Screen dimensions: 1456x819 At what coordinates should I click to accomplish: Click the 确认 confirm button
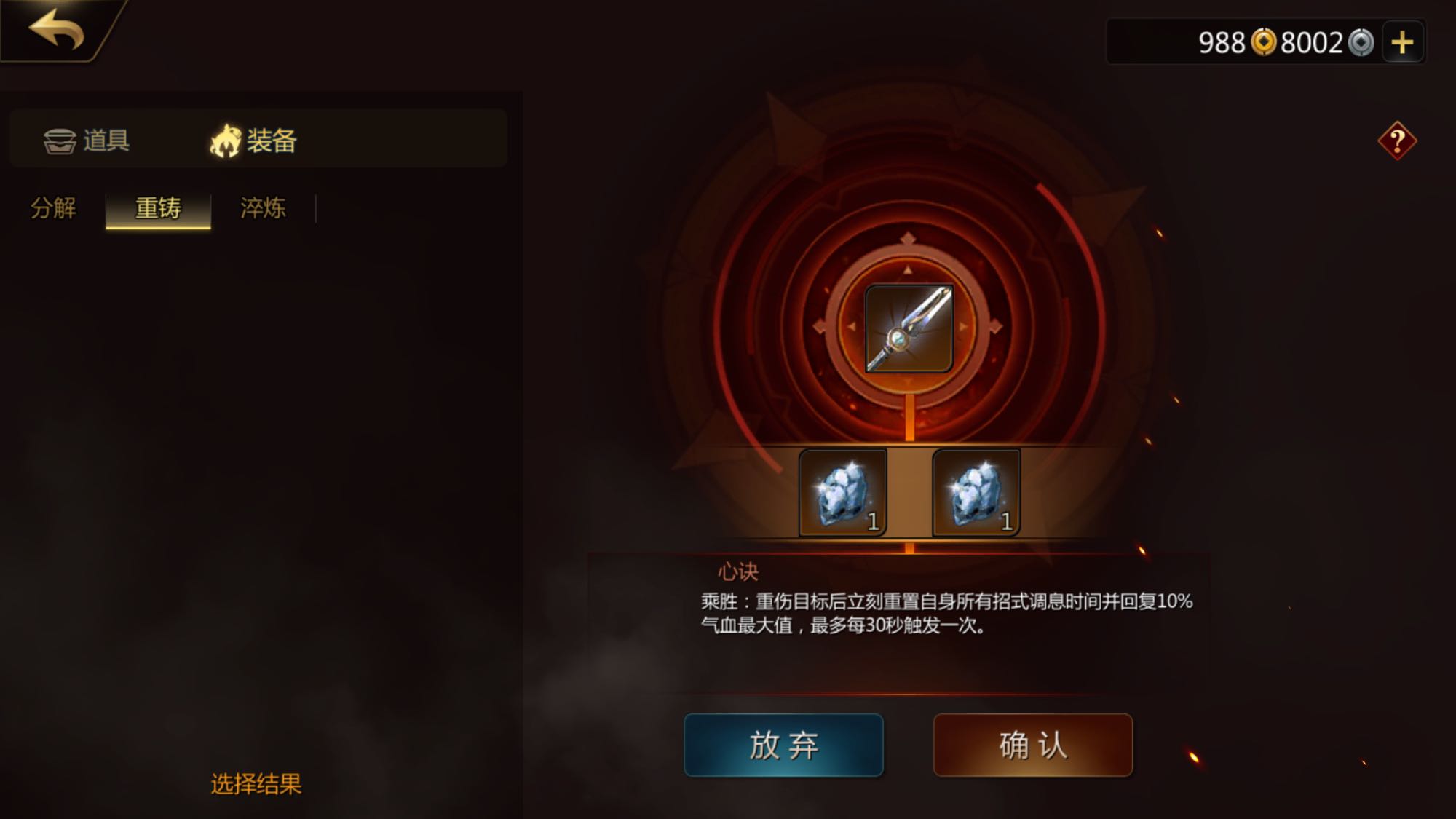coord(1033,745)
